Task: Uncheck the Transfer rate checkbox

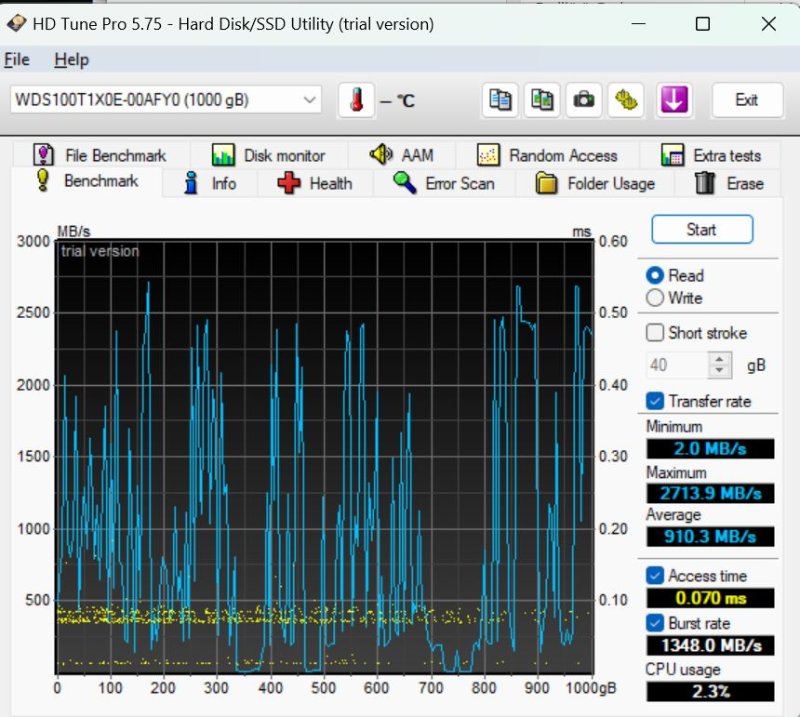Action: (x=655, y=401)
